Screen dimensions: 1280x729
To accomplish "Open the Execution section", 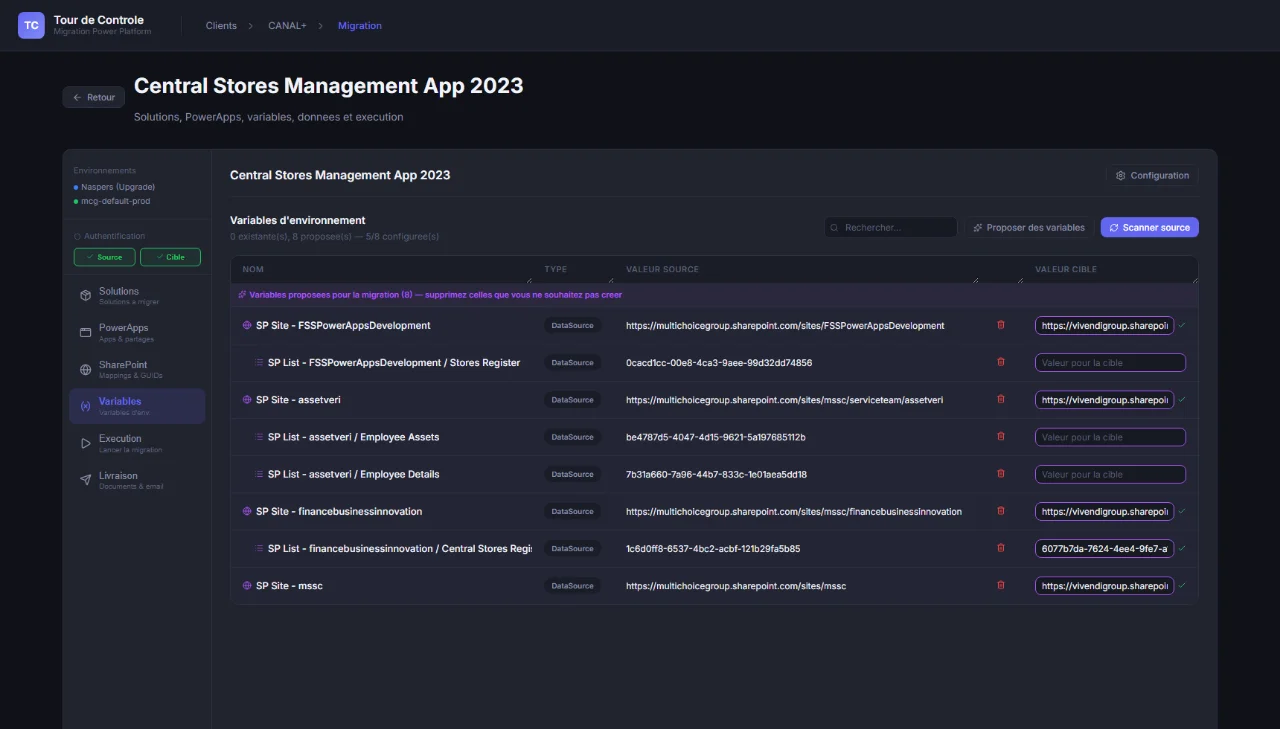I will tap(137, 443).
